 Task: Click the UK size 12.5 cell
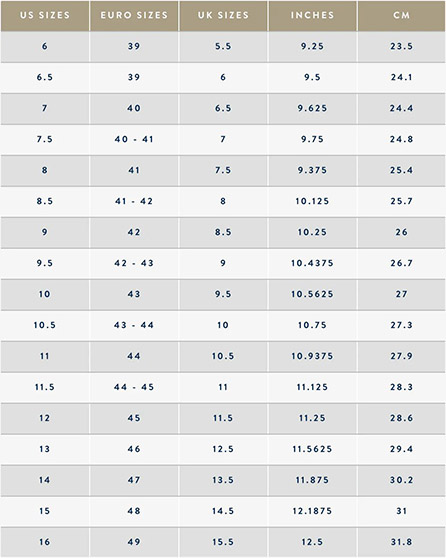pos(223,449)
